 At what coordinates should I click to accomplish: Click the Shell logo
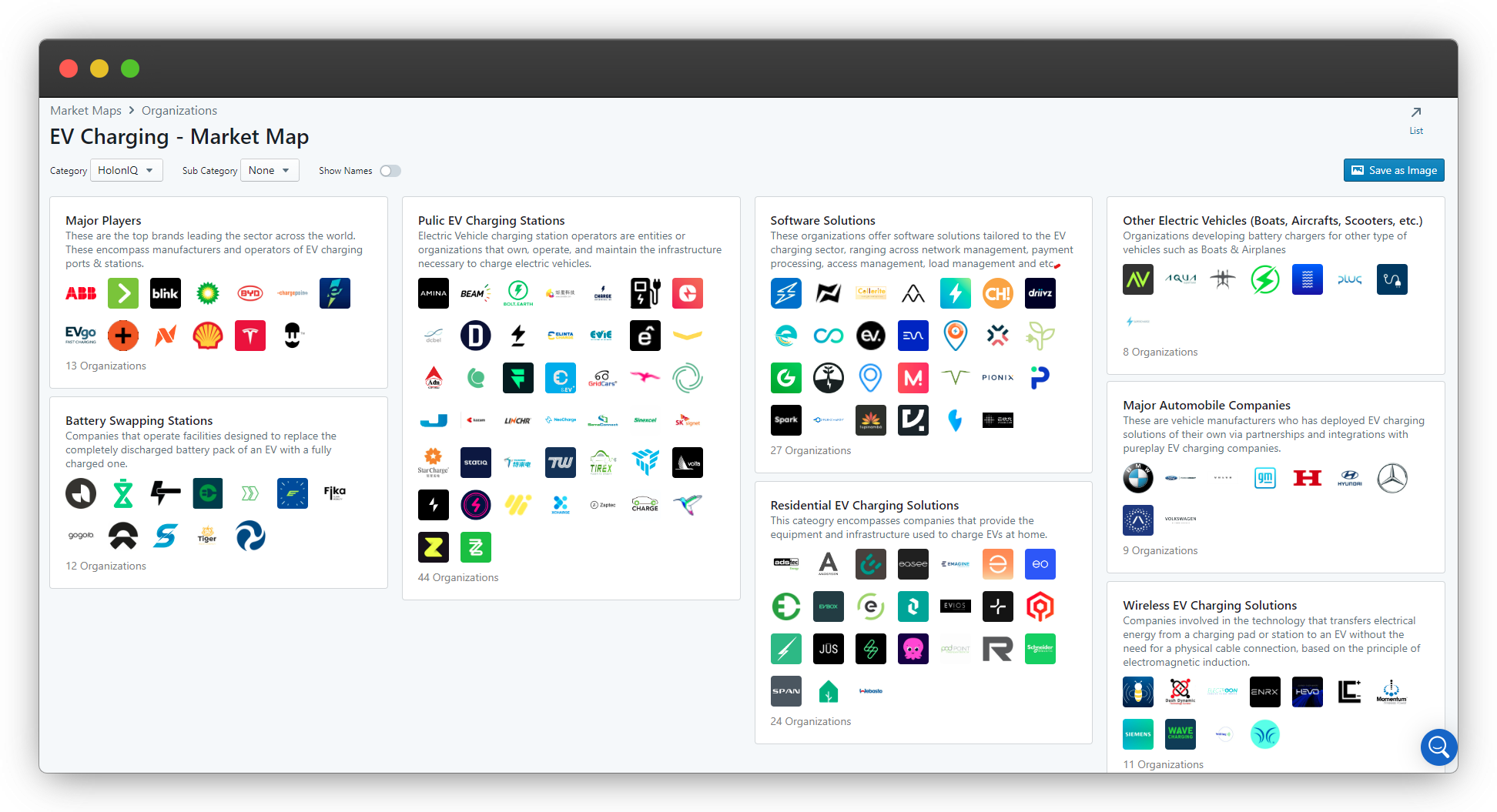pos(208,336)
